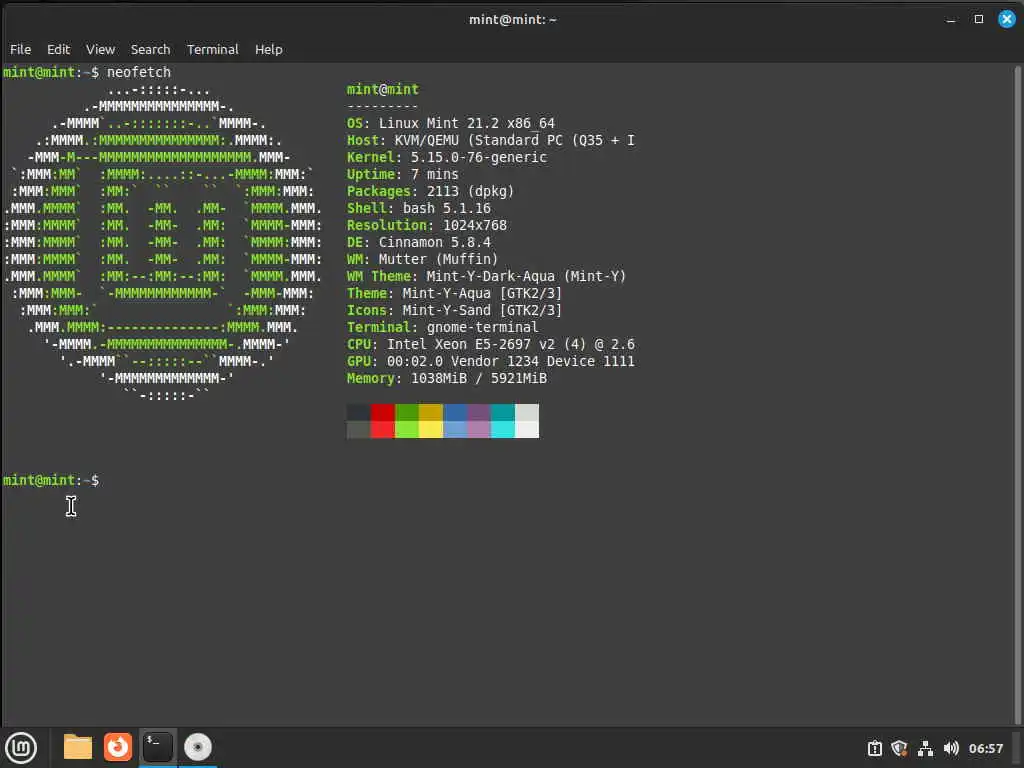Screen dimensions: 1024x768
Task: Open the Edit menu
Action: 58,50
